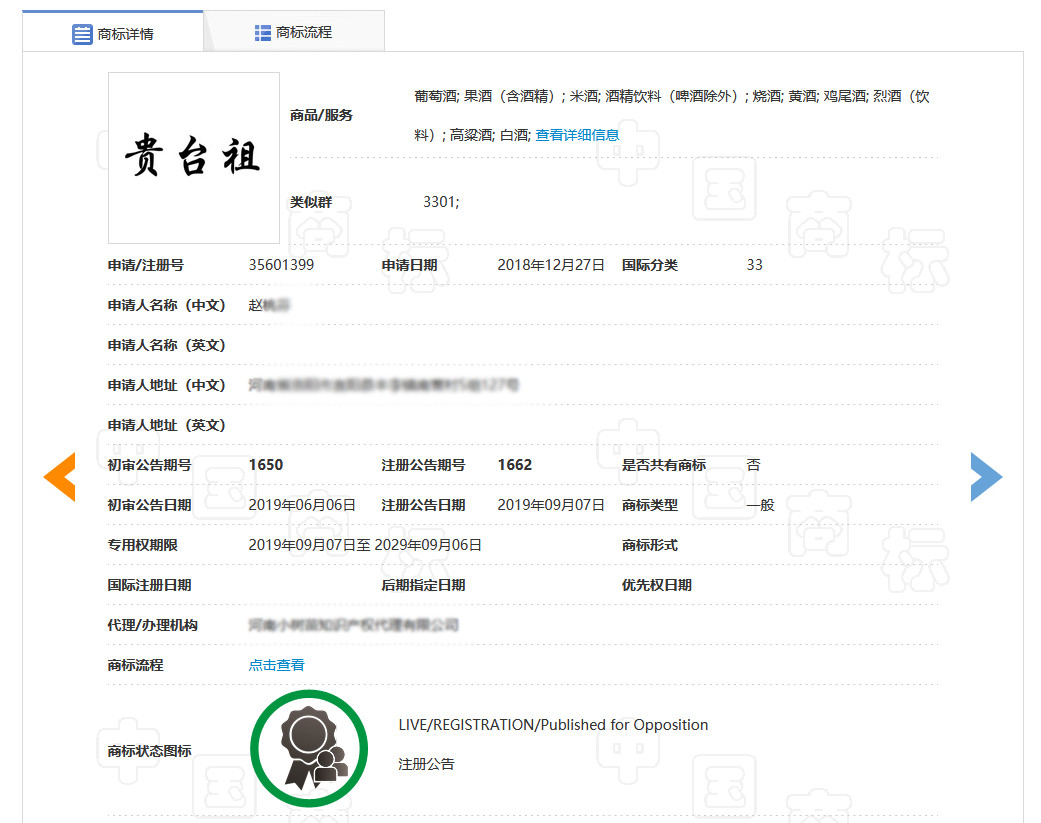Image resolution: width=1041 pixels, height=823 pixels.
Task: Select preliminary announcement issue 1650
Action: tap(266, 465)
